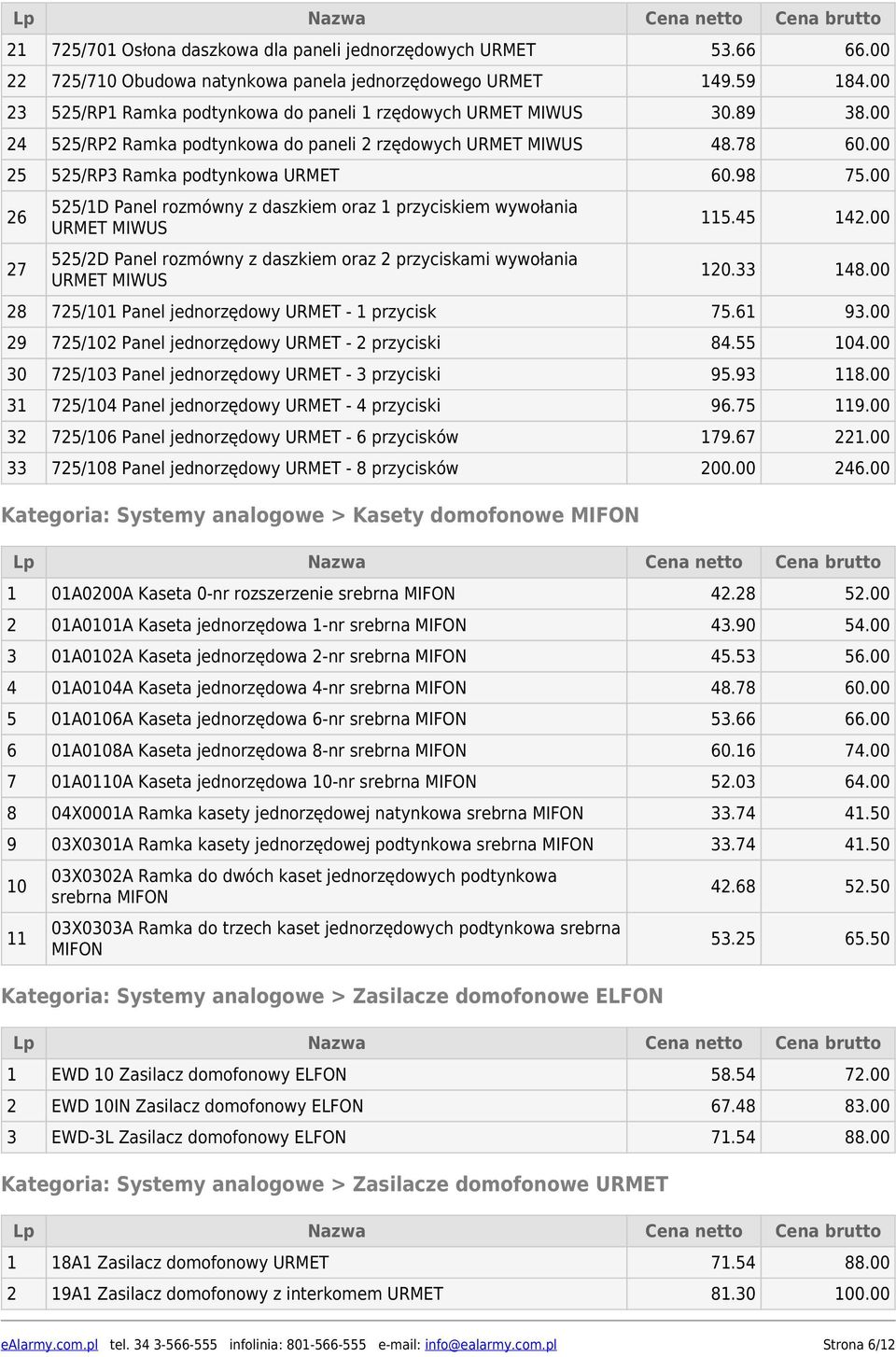Select 01A0106A Kaseta jednorzędowa 6-nr row
The image size is (896, 1357).
448,719
